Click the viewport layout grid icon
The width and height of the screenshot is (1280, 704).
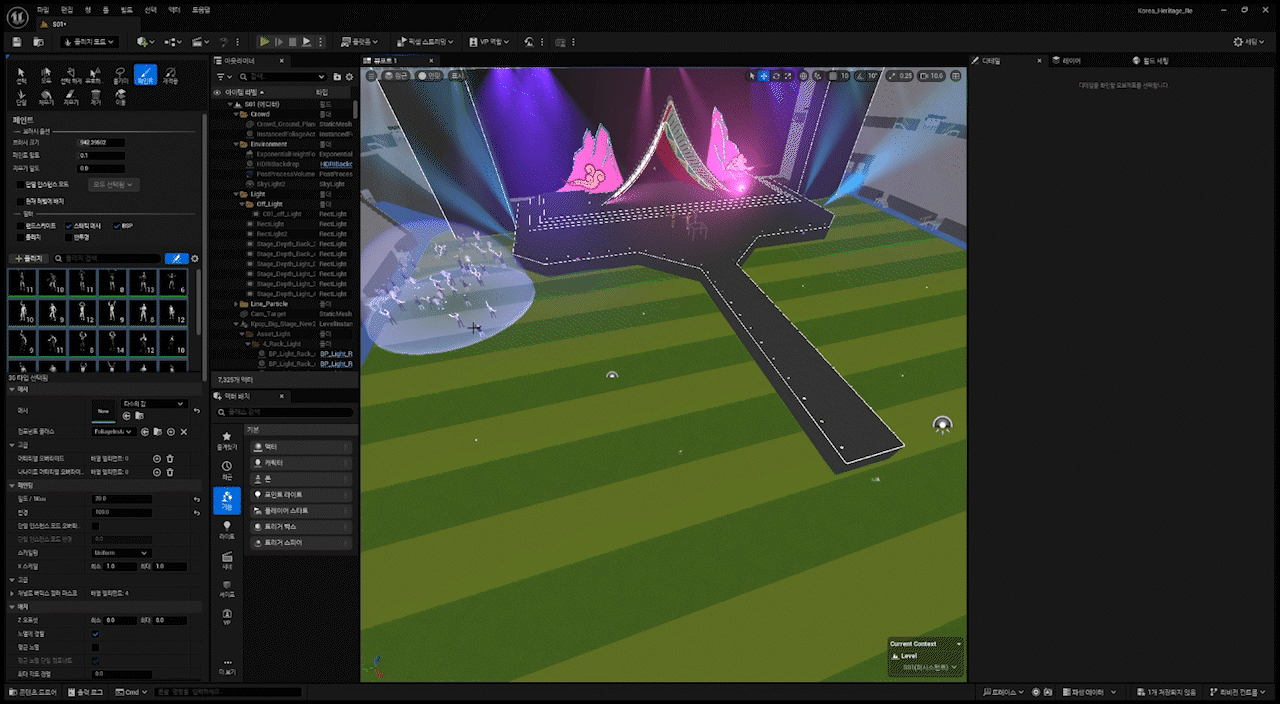957,76
